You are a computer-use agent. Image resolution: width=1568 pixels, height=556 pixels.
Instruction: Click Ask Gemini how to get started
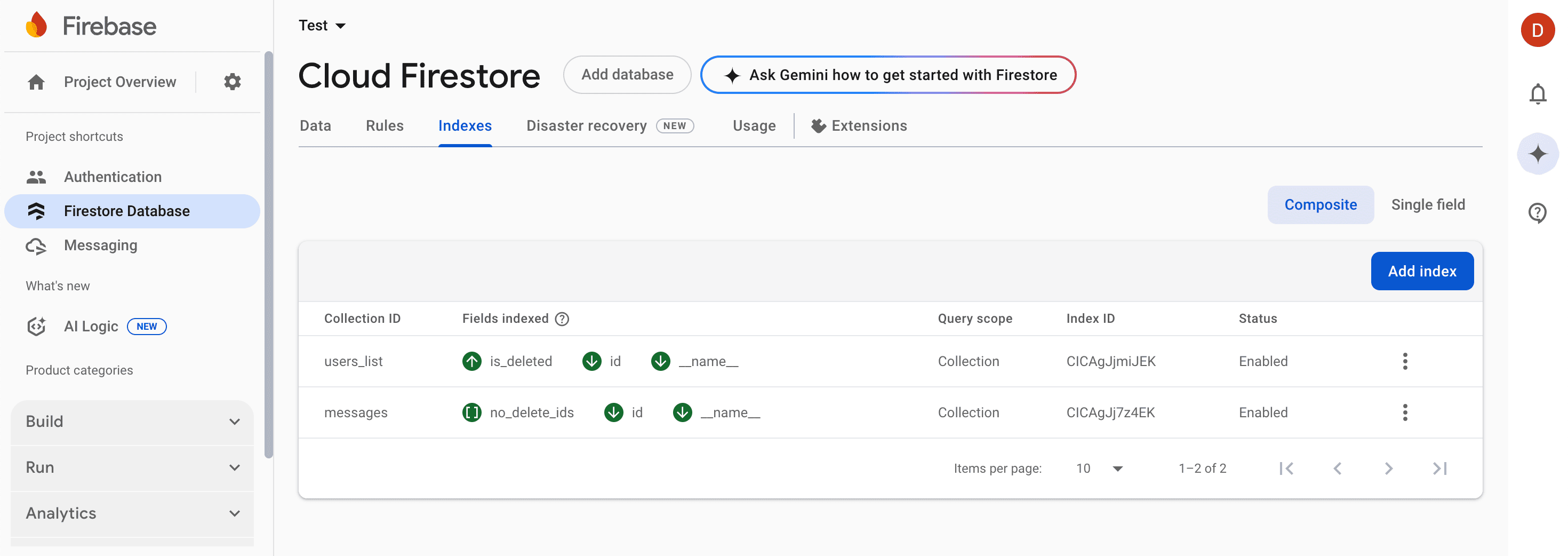(889, 75)
